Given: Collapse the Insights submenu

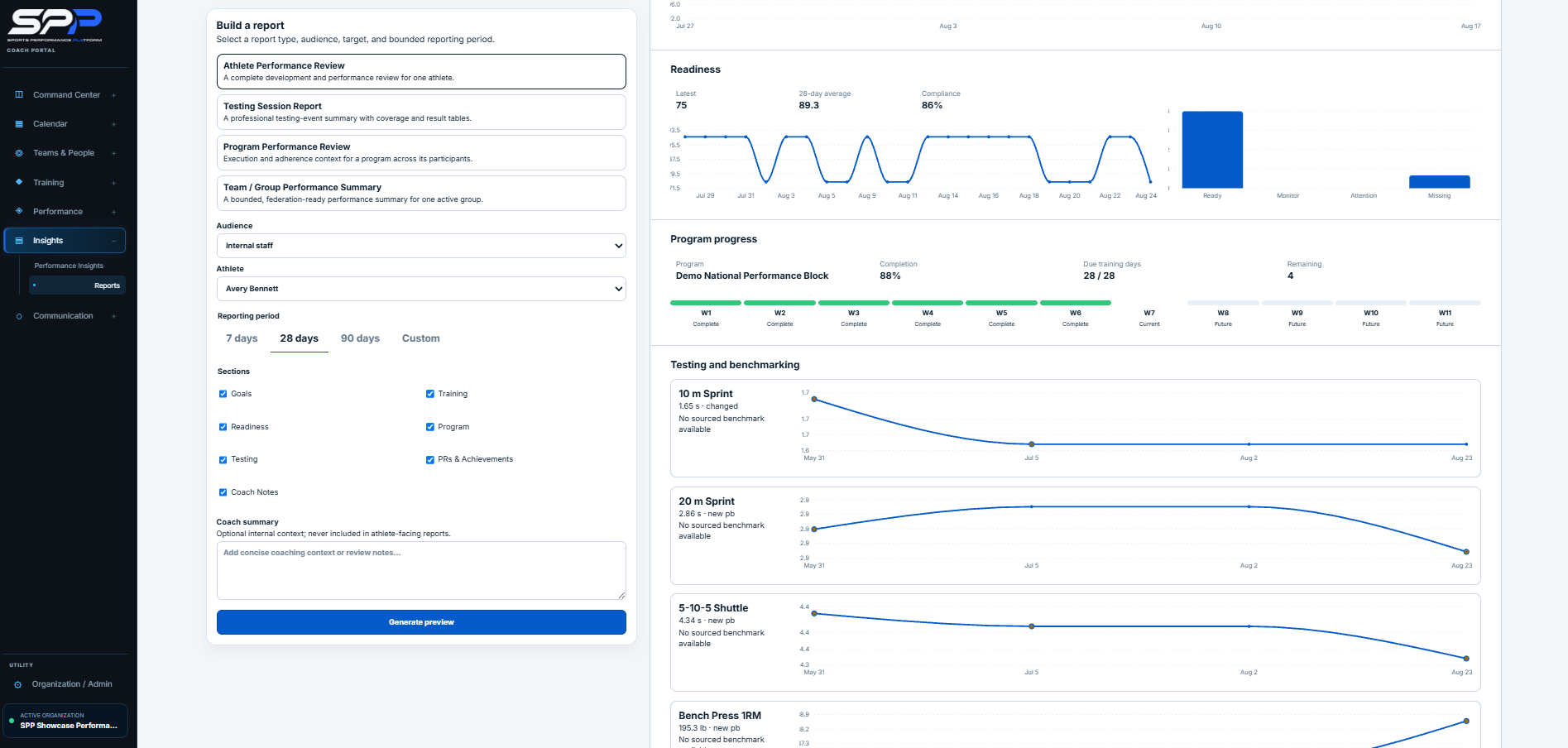Looking at the screenshot, I should (x=113, y=241).
